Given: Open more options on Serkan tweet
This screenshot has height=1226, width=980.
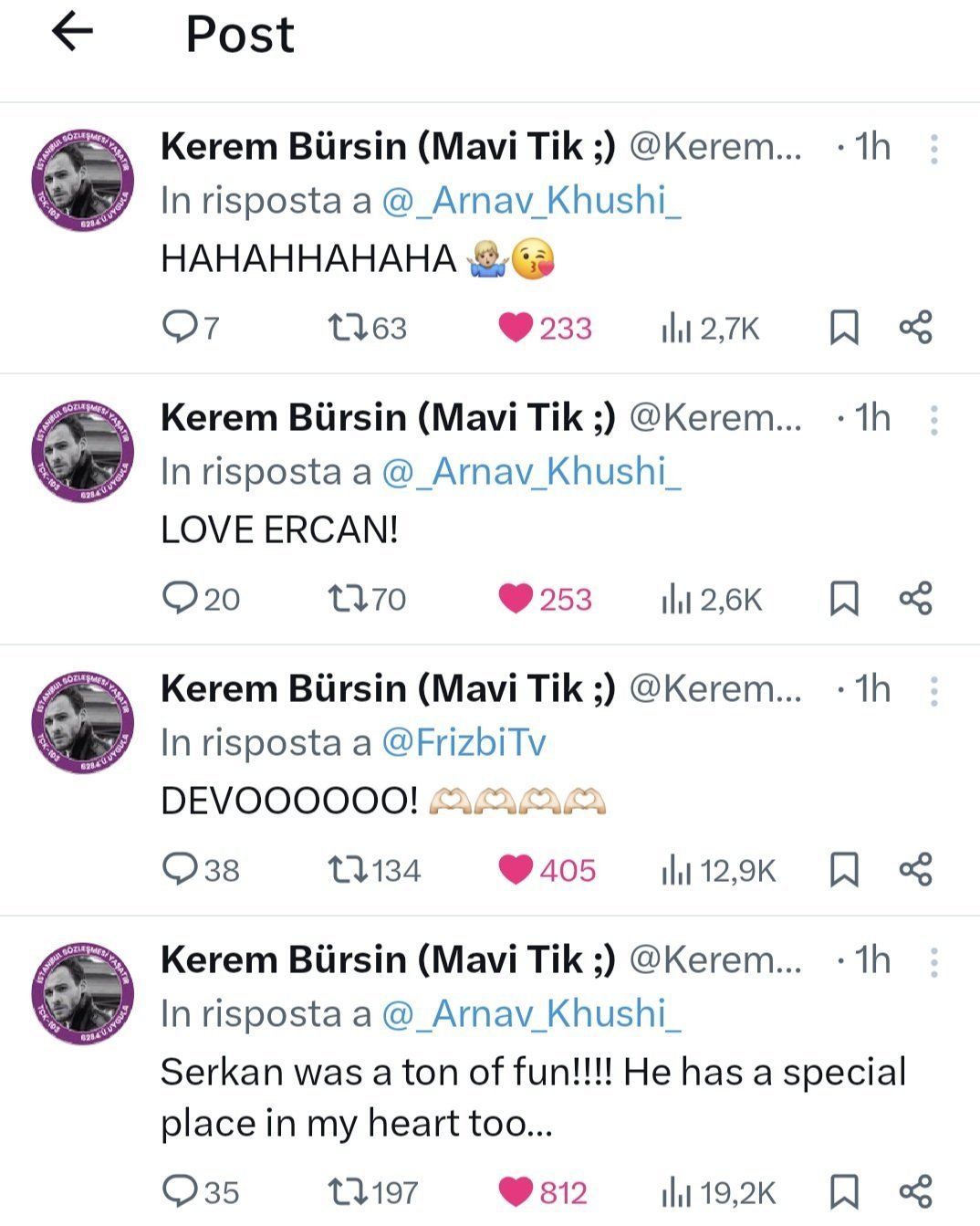Looking at the screenshot, I should (x=933, y=962).
